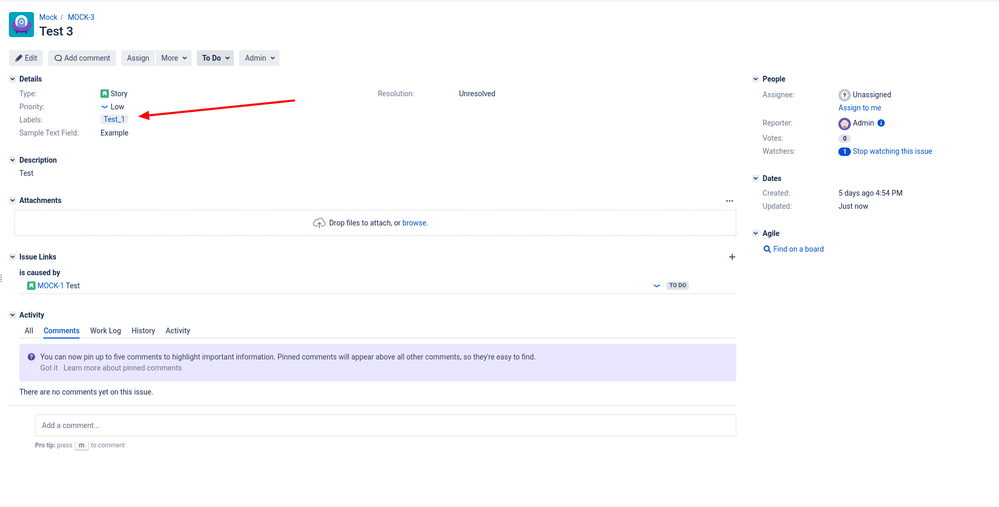This screenshot has width=999, height=507.
Task: Click the Assign to me link
Action: click(x=859, y=108)
